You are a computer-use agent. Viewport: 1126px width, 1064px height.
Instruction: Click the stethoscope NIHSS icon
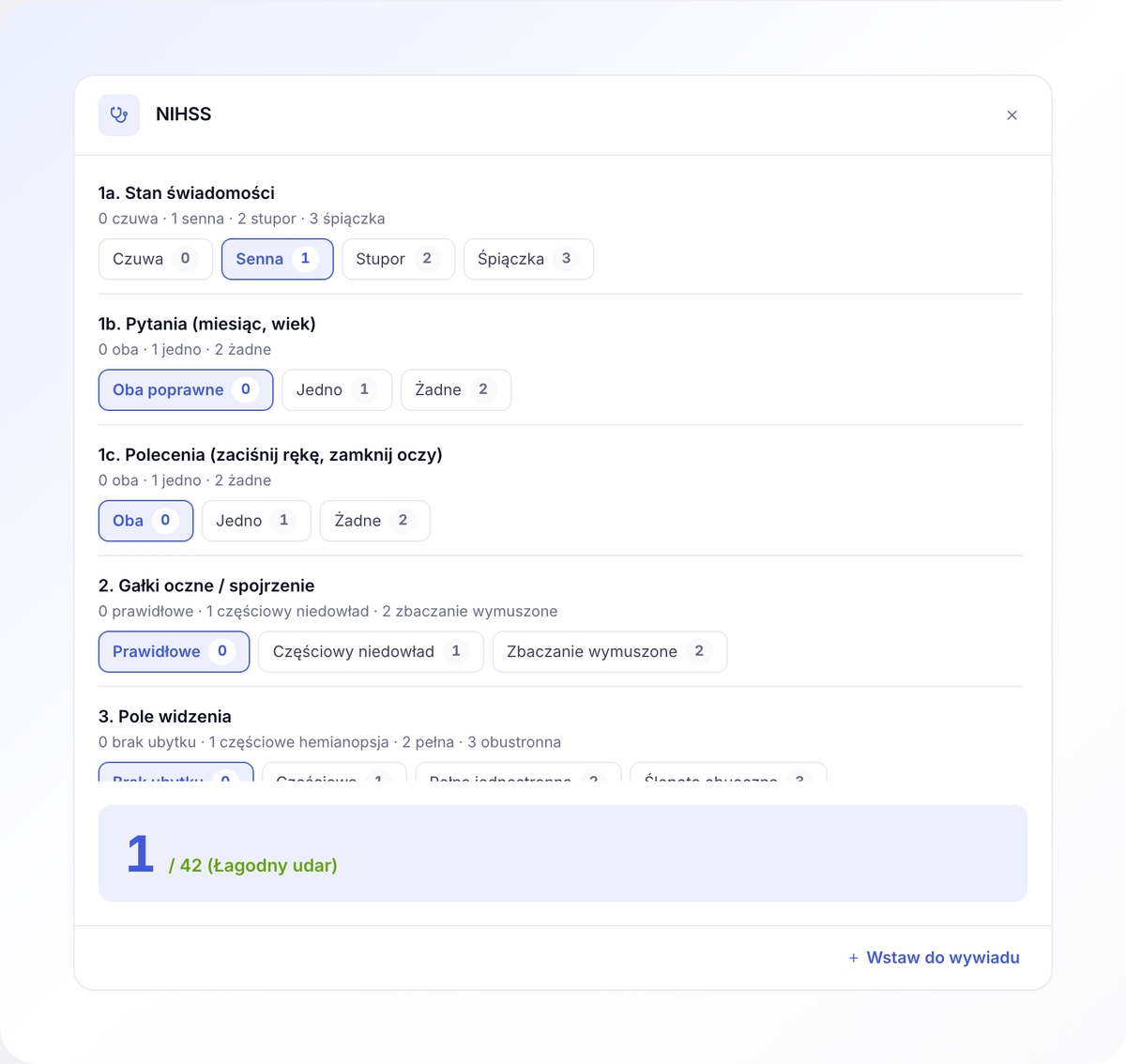point(119,114)
